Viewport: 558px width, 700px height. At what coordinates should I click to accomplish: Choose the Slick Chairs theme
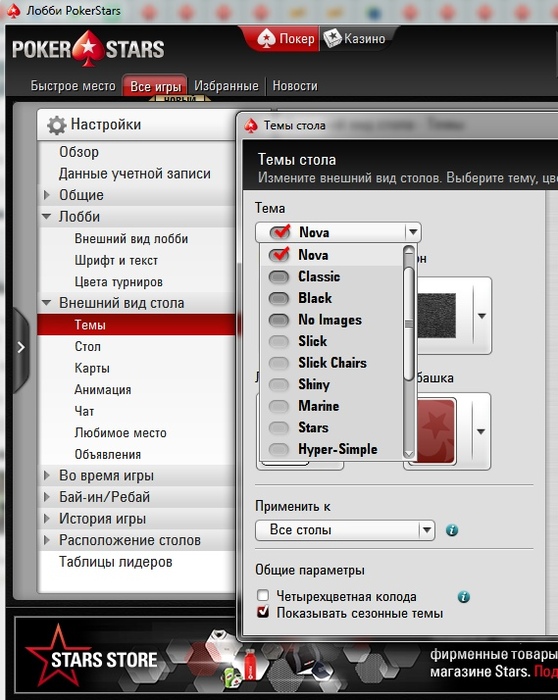pos(331,363)
